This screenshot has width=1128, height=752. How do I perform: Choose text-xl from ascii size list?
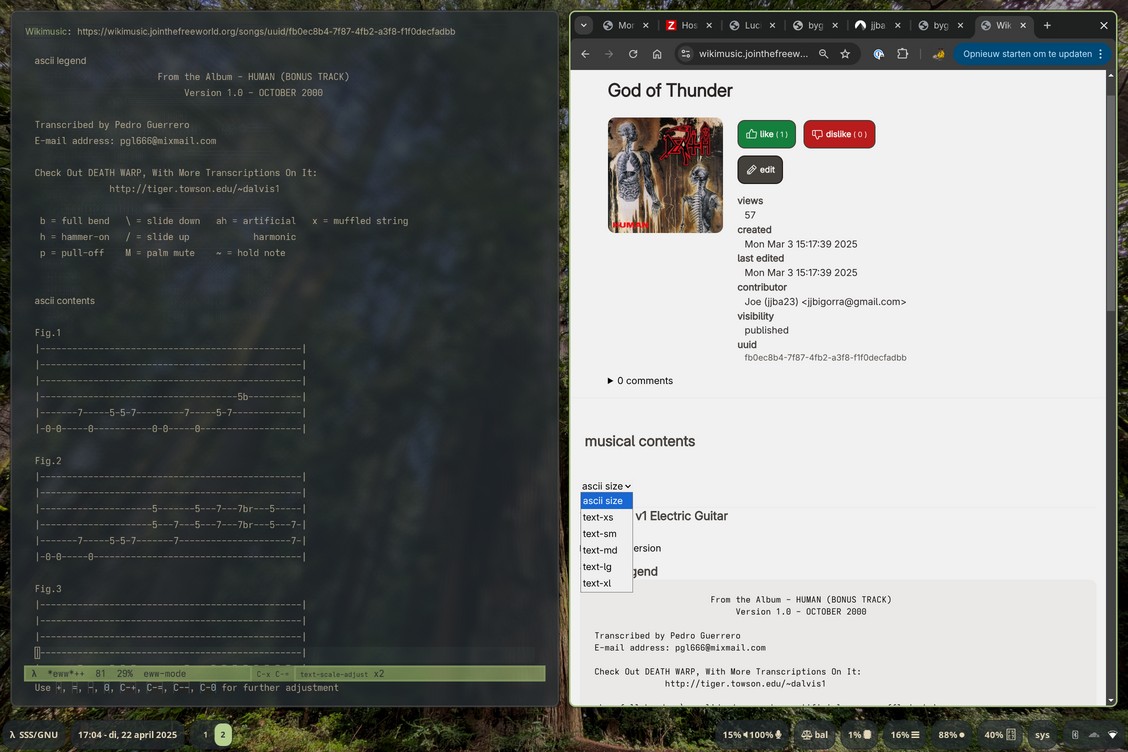click(597, 583)
